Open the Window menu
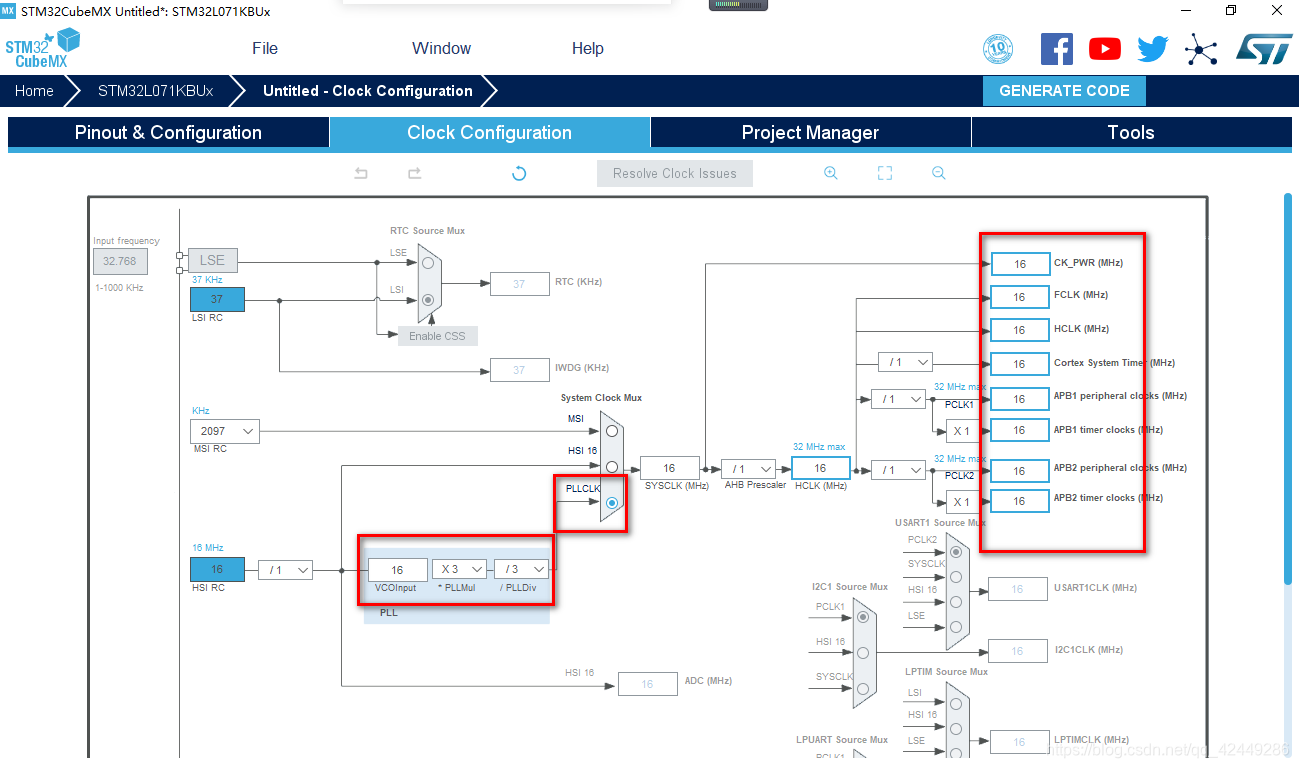This screenshot has height=768, width=1299. (x=441, y=48)
